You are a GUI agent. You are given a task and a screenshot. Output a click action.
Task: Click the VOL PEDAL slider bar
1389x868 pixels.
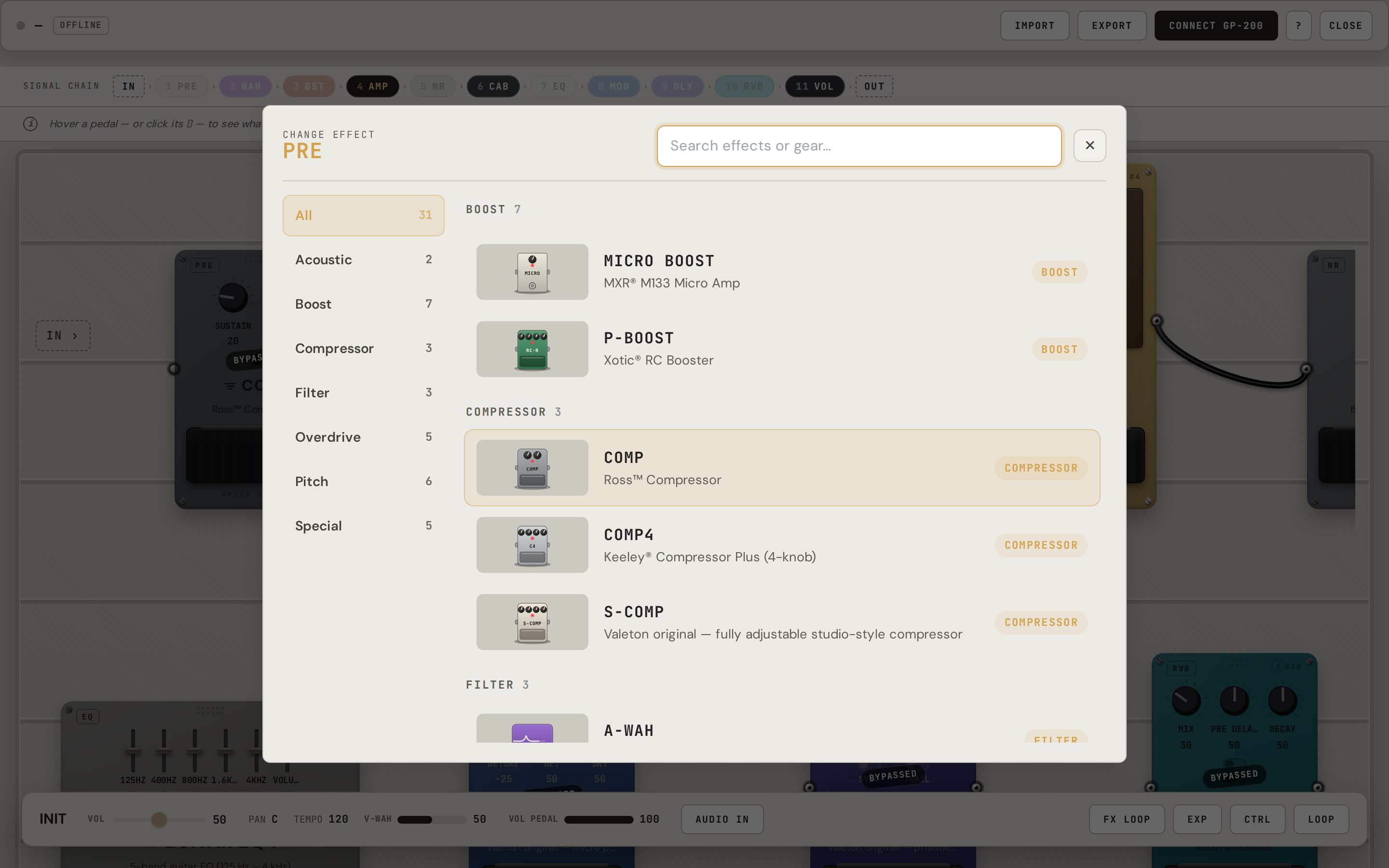coord(598,819)
